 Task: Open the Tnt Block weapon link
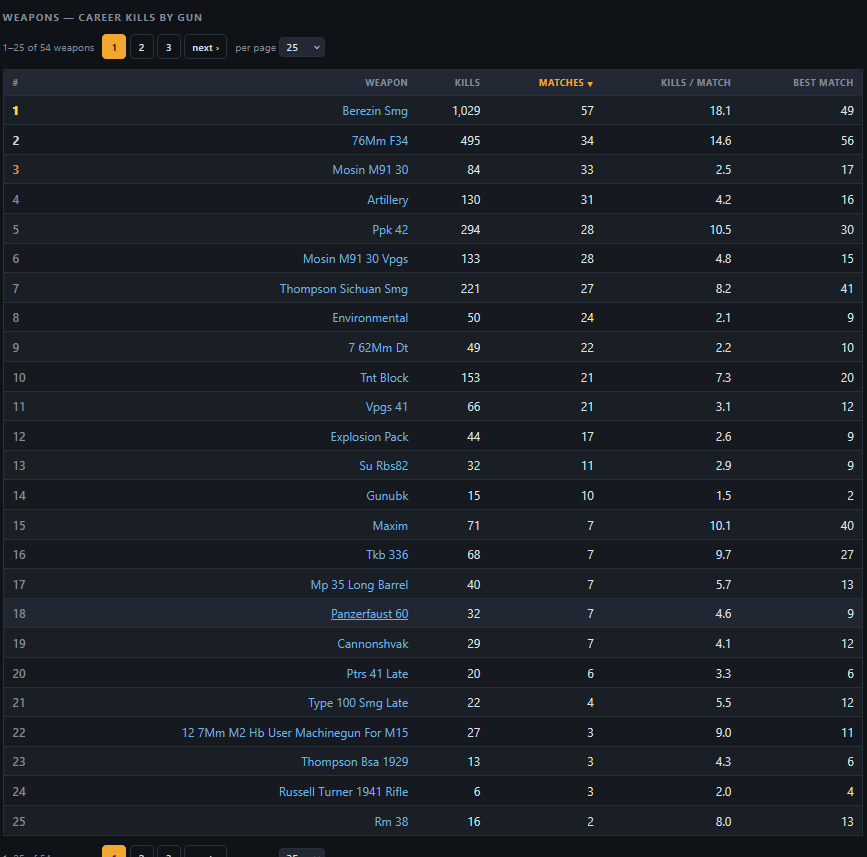[384, 378]
